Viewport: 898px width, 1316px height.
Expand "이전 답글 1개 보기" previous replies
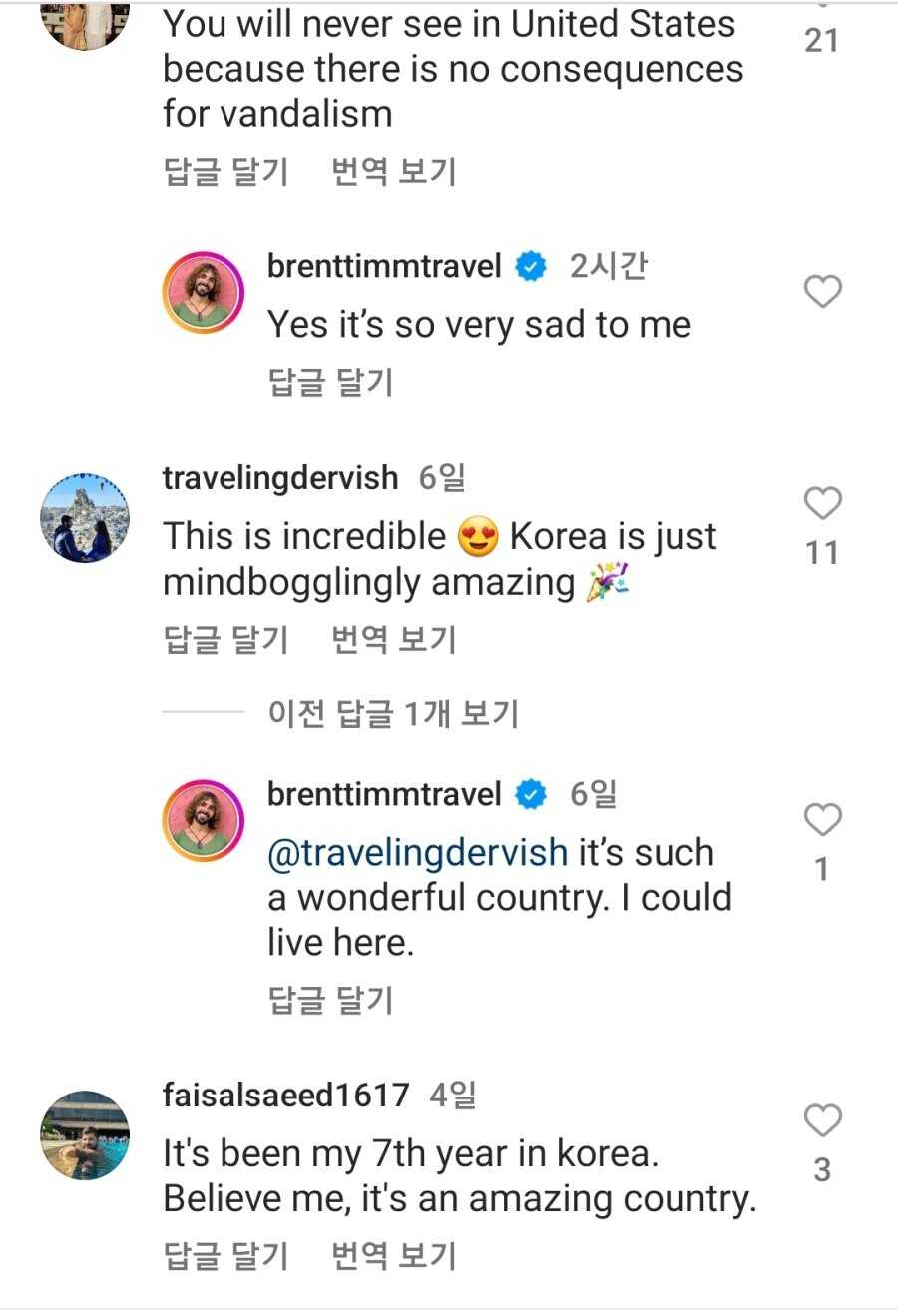point(392,713)
